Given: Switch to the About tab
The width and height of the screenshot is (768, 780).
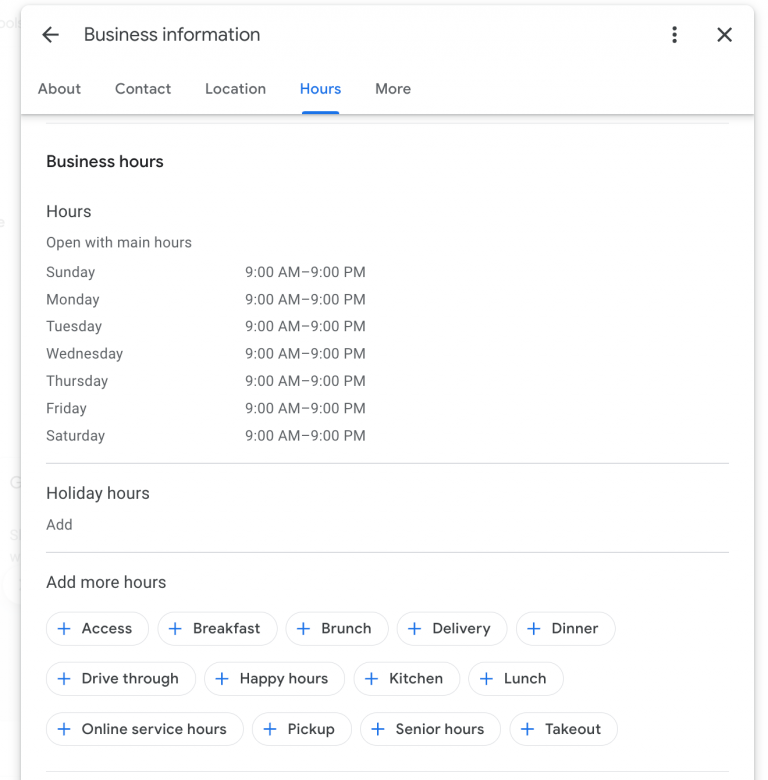Looking at the screenshot, I should 59,89.
